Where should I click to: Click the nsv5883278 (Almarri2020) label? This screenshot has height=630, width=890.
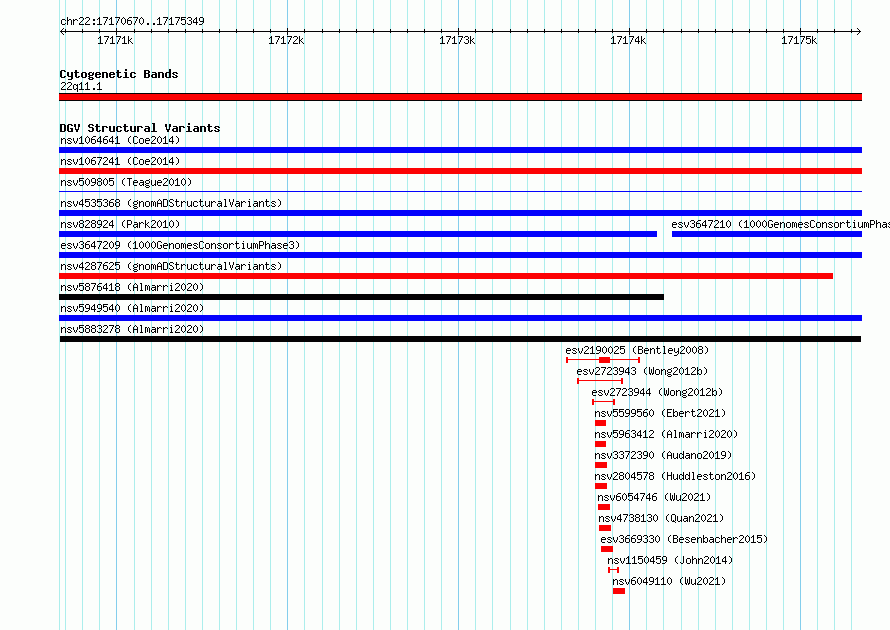[x=132, y=329]
